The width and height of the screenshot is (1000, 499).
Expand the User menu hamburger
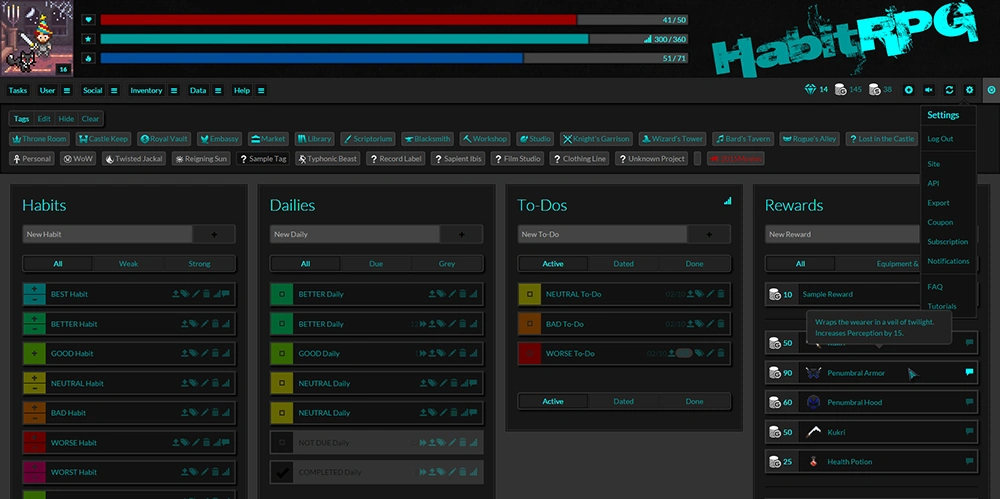[x=67, y=91]
